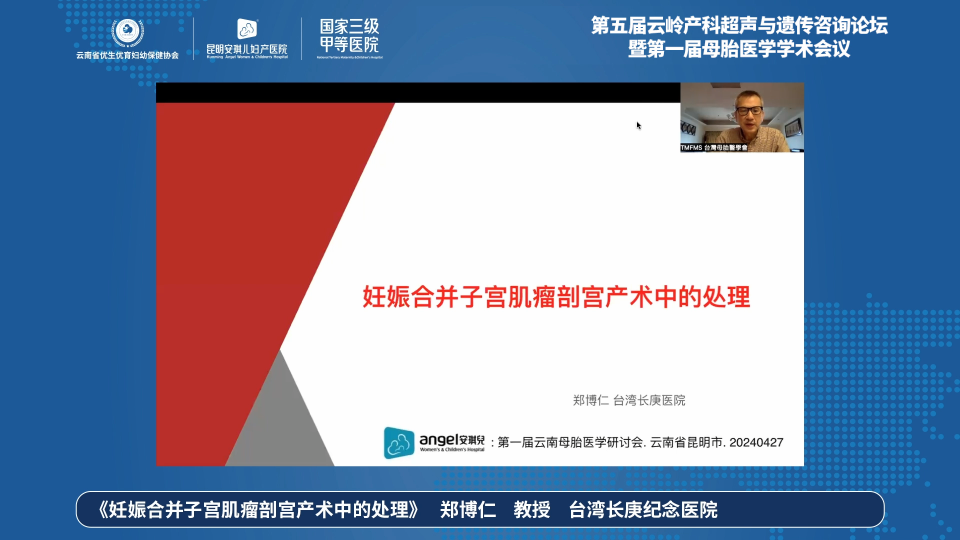Click the red slide title 妊娠合并子宫肌瘤剖宫产术中的处理
960x540 pixels.
pos(555,297)
